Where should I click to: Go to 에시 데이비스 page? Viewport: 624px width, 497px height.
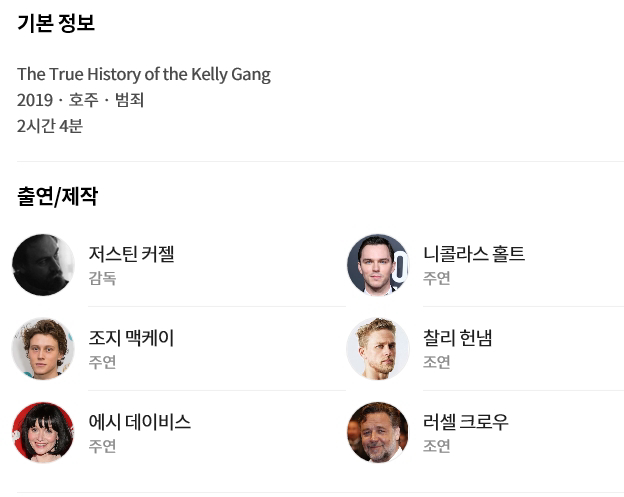click(x=139, y=422)
